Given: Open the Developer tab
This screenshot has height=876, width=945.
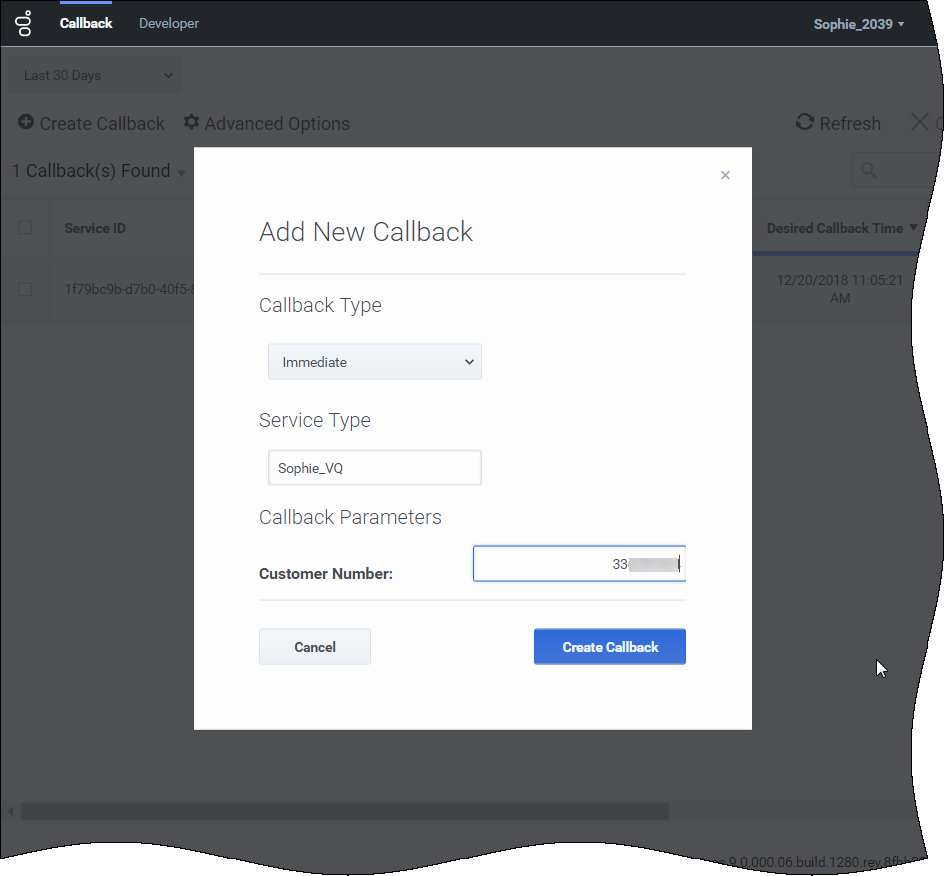Looking at the screenshot, I should [x=169, y=23].
